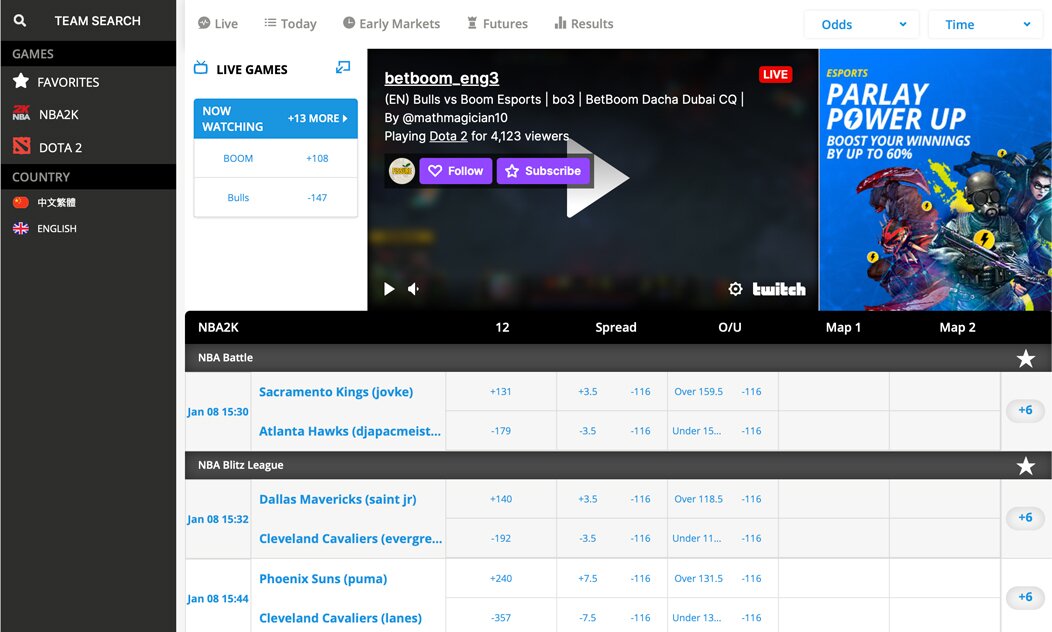Mute the stream volume speaker

[x=413, y=288]
